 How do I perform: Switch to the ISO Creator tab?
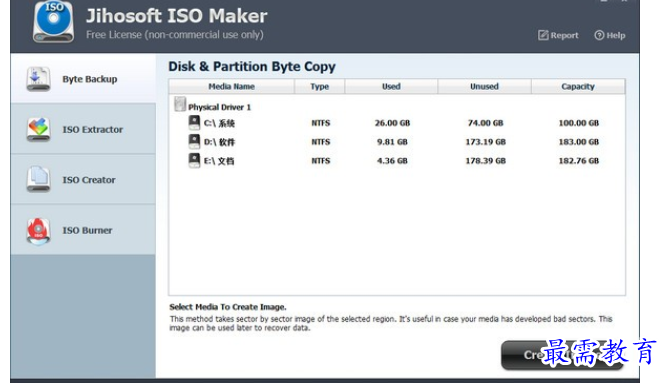click(x=83, y=179)
